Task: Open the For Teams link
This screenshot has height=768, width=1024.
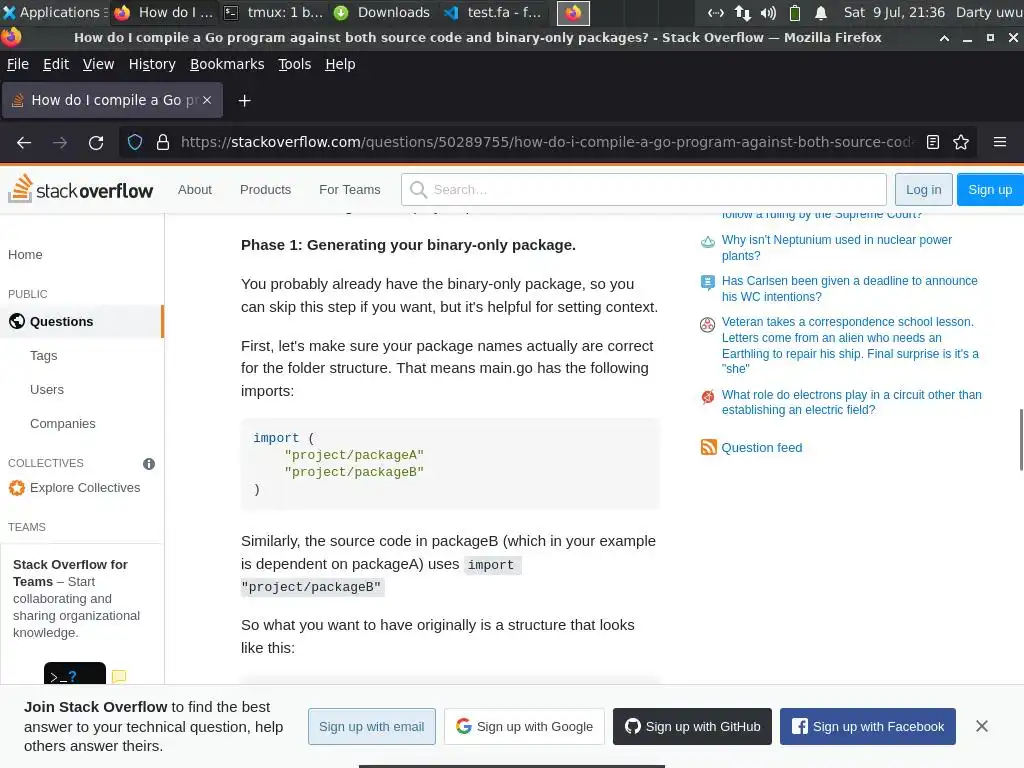Action: (349, 189)
